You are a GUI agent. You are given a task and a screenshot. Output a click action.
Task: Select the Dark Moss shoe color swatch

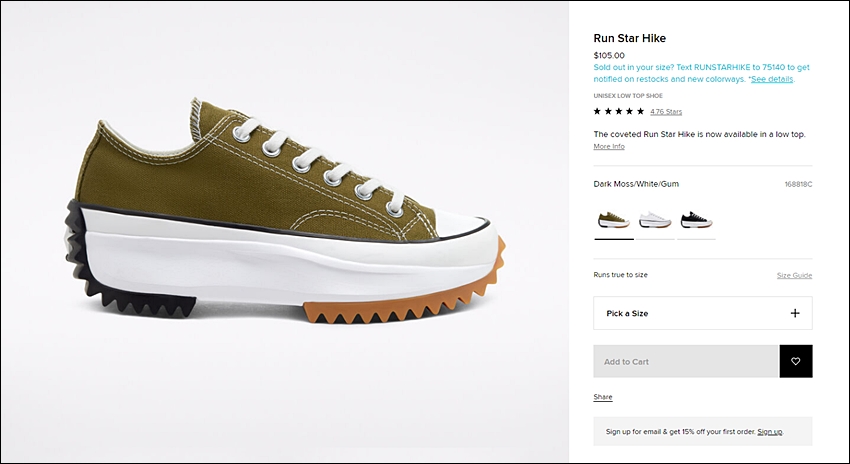coord(614,220)
